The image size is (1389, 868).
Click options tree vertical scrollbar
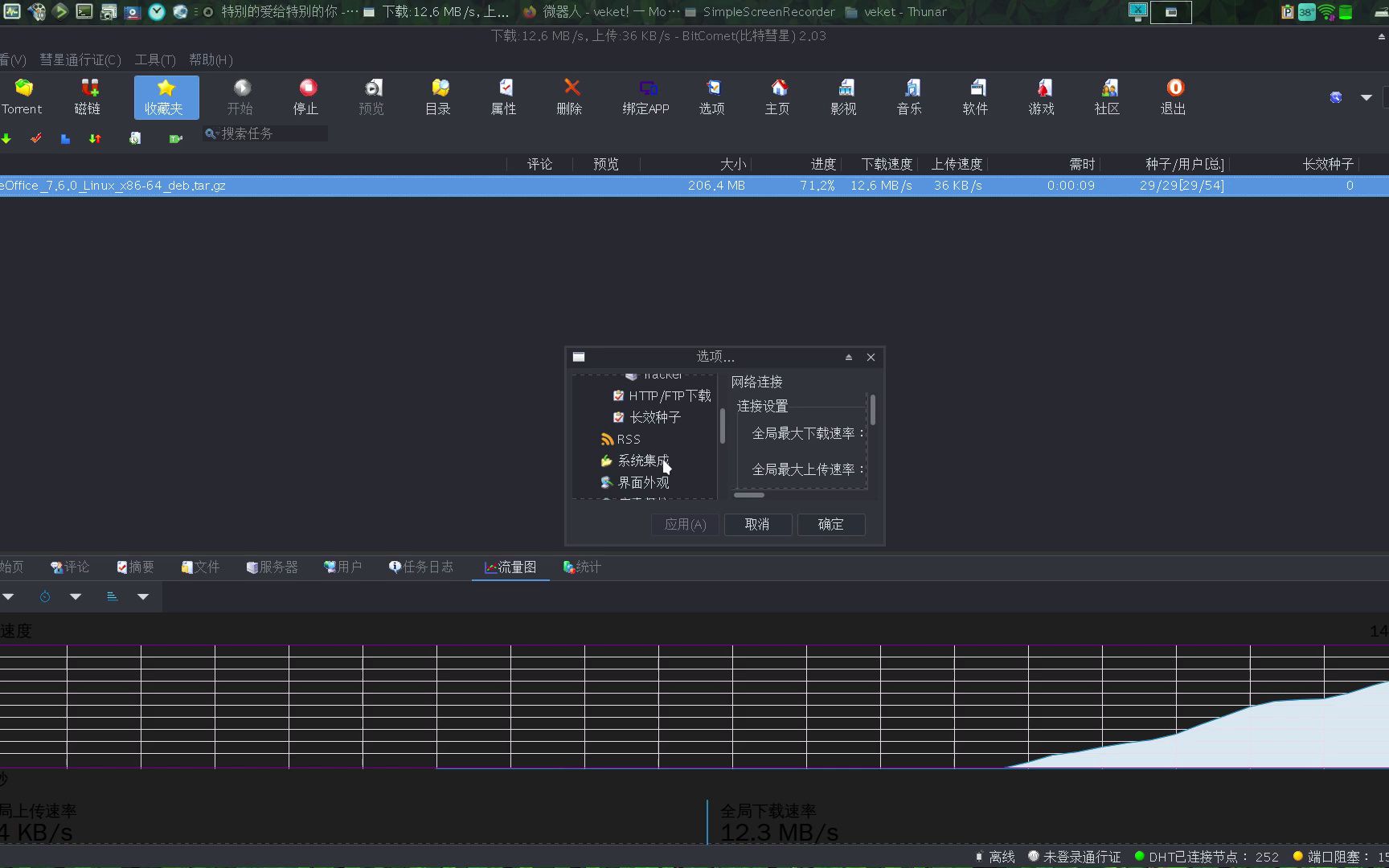click(x=723, y=426)
